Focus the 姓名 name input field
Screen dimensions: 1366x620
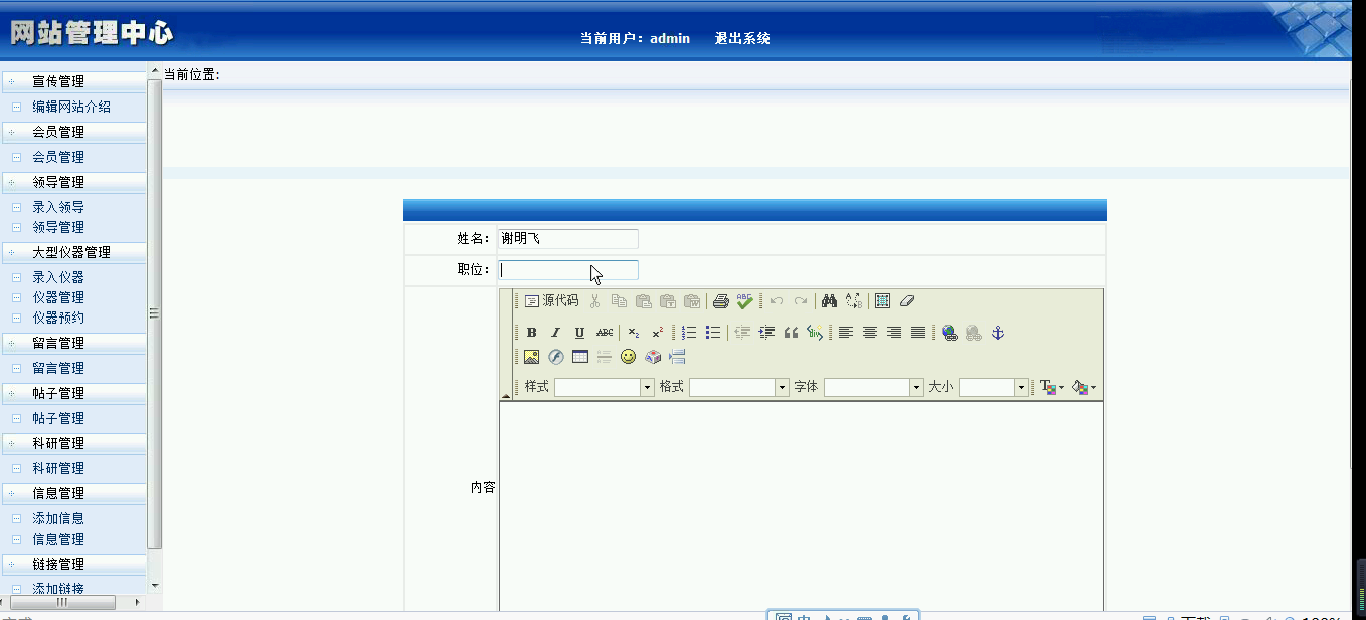(x=568, y=239)
